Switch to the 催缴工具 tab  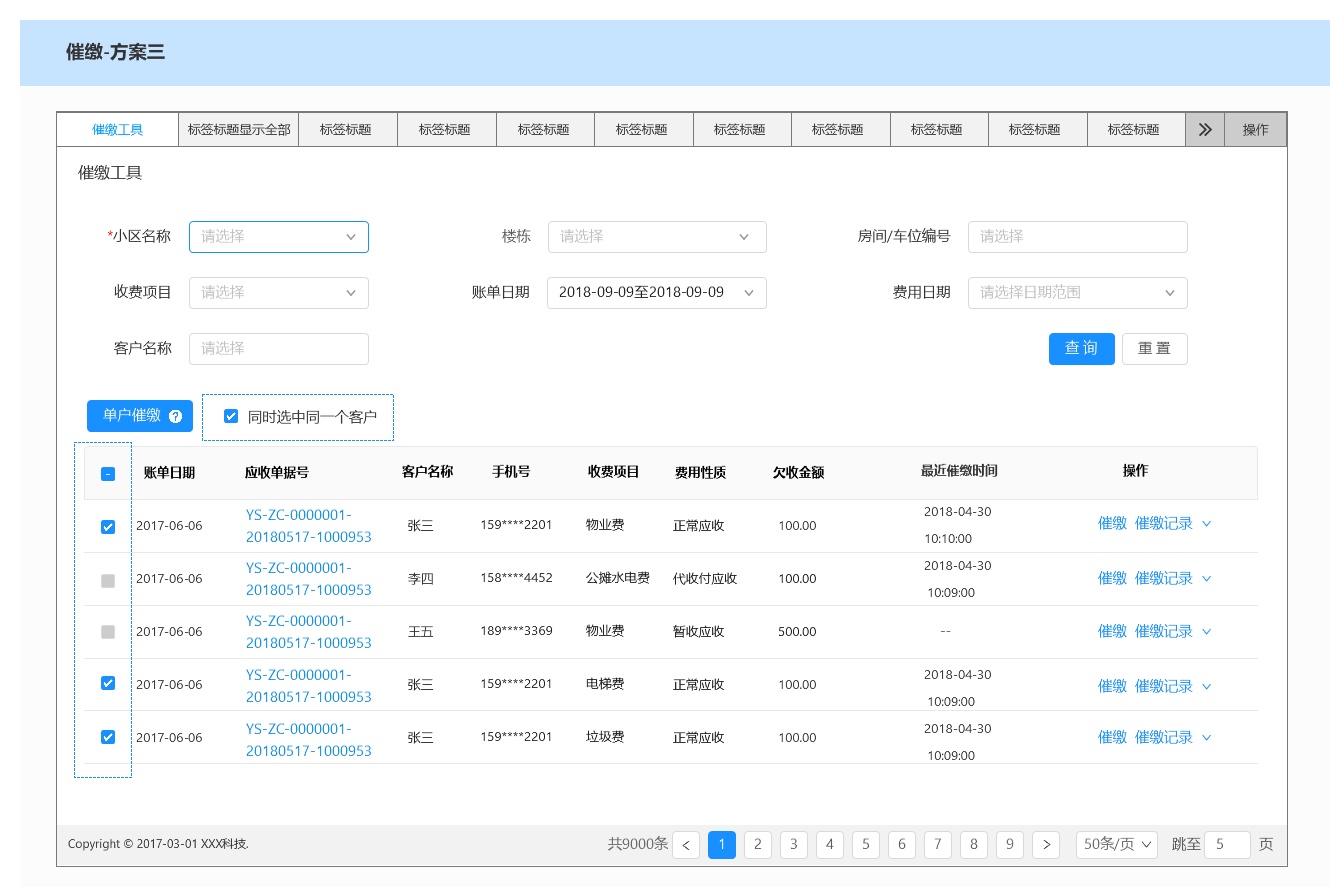click(x=118, y=130)
